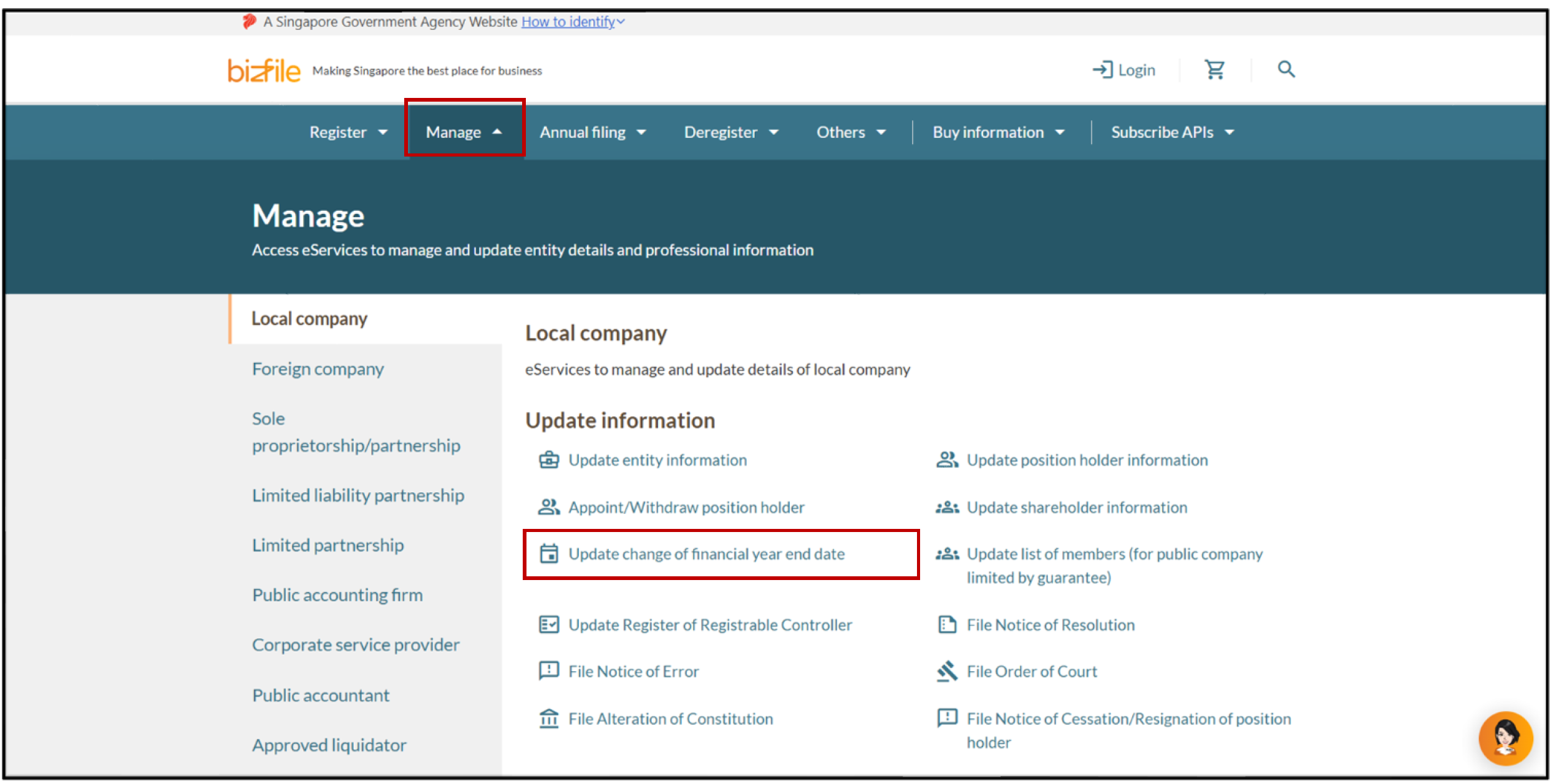Image resolution: width=1552 pixels, height=784 pixels.
Task: Collapse the Manage dropdown menu
Action: coord(463,132)
